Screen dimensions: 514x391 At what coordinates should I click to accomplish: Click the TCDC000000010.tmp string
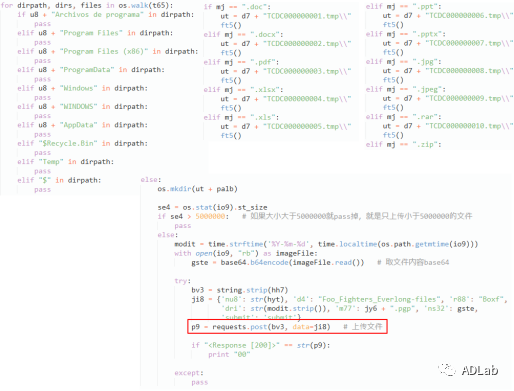tap(469, 126)
